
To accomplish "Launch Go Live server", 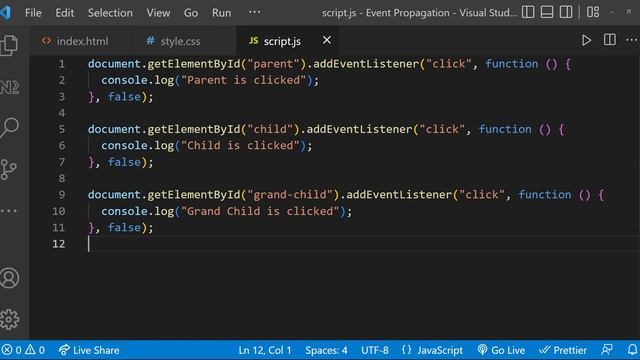I will [501, 350].
